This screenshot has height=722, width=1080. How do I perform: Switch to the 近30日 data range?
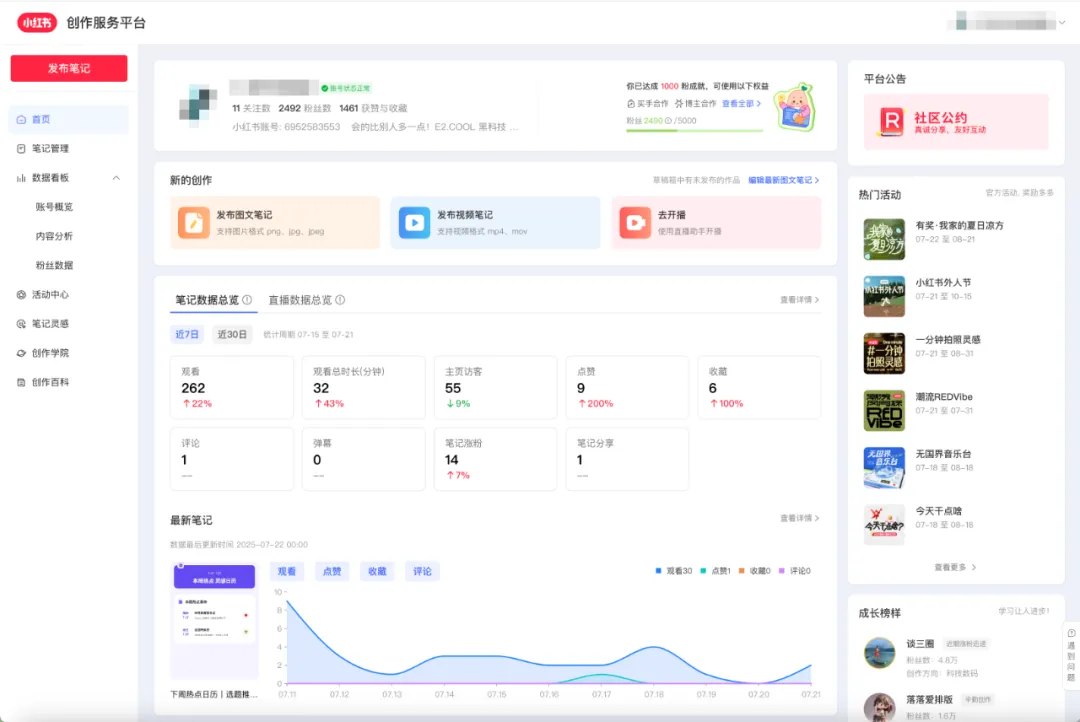(232, 334)
